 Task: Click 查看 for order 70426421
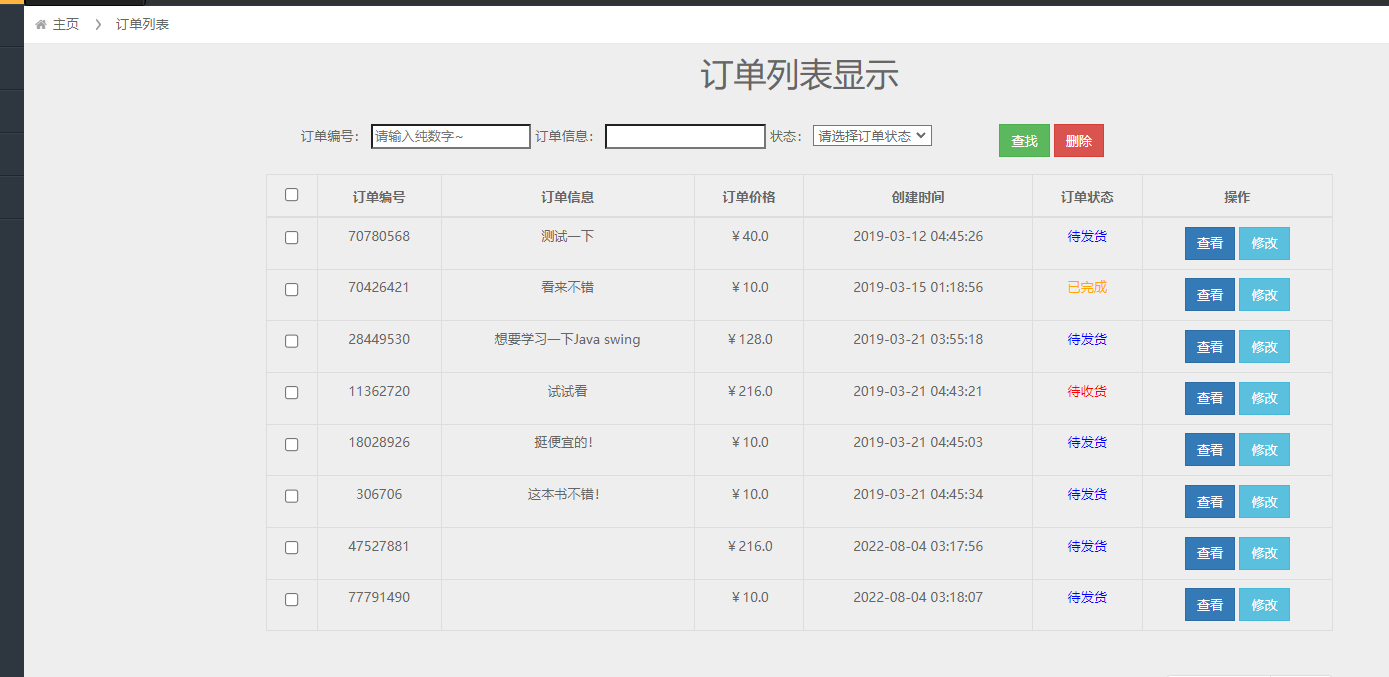[1209, 295]
